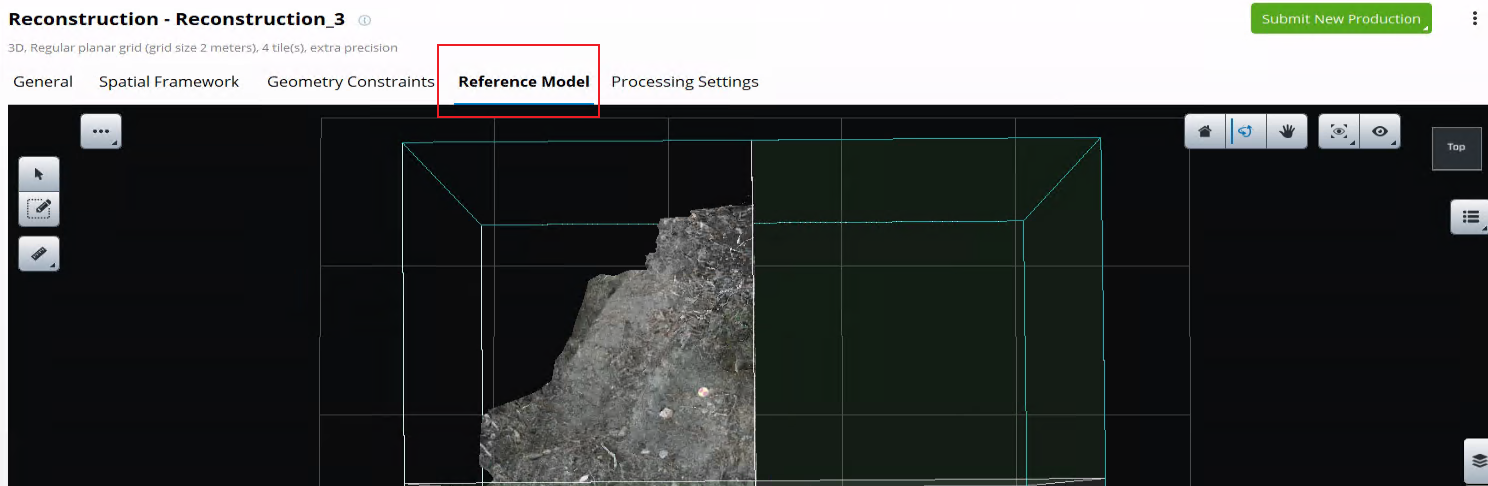
Task: Choose the edit selection region tool
Action: click(x=39, y=209)
